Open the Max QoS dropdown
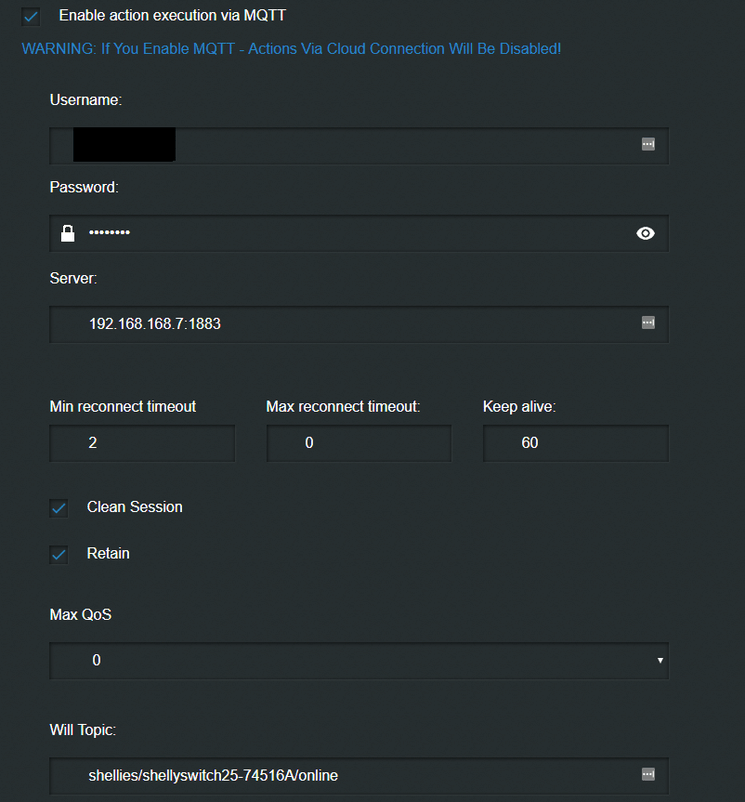Image resolution: width=745 pixels, height=802 pixels. click(359, 660)
